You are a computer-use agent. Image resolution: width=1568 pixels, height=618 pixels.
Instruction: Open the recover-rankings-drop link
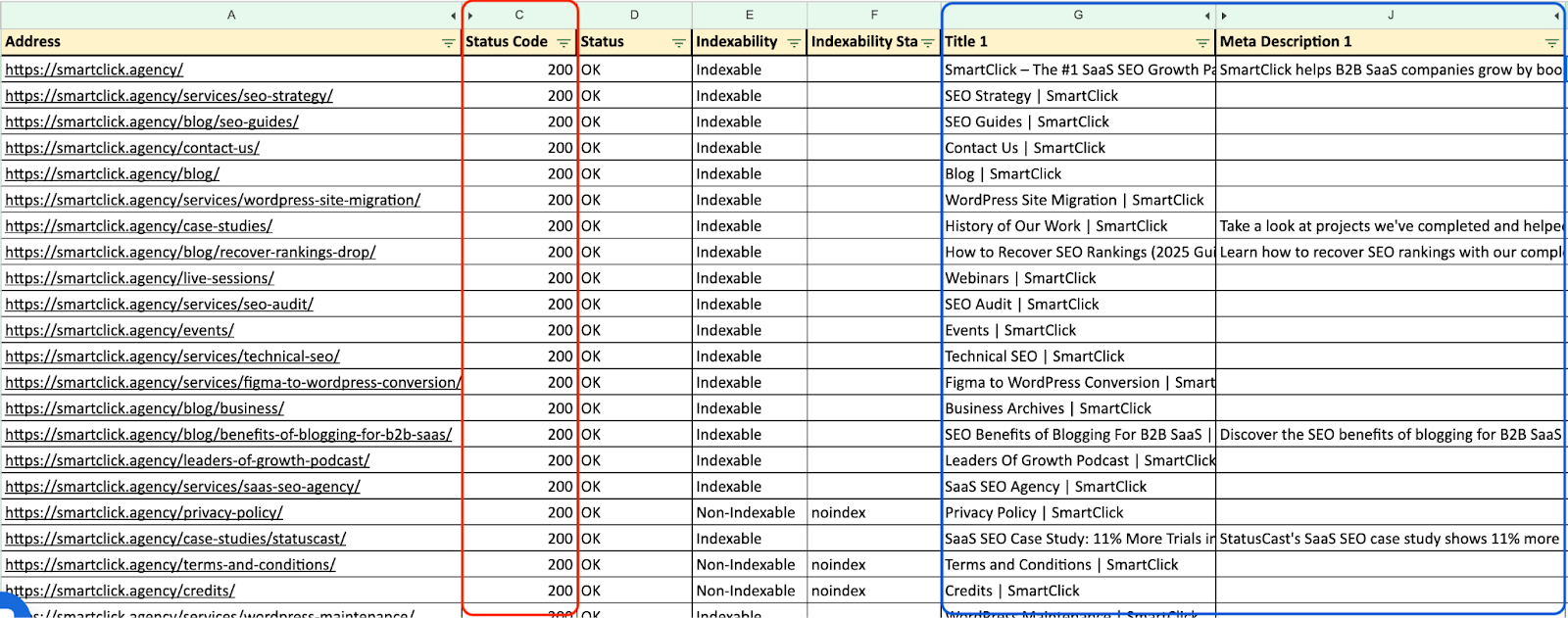pos(190,252)
